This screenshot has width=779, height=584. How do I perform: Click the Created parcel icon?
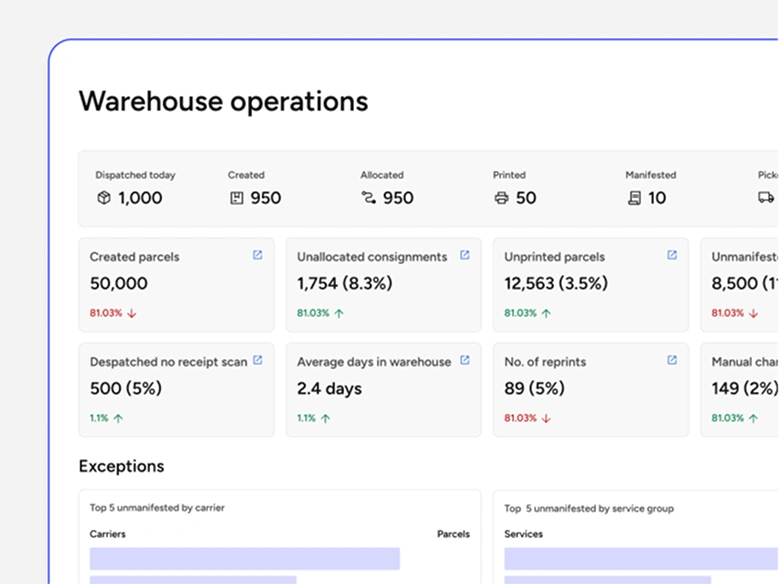click(236, 198)
